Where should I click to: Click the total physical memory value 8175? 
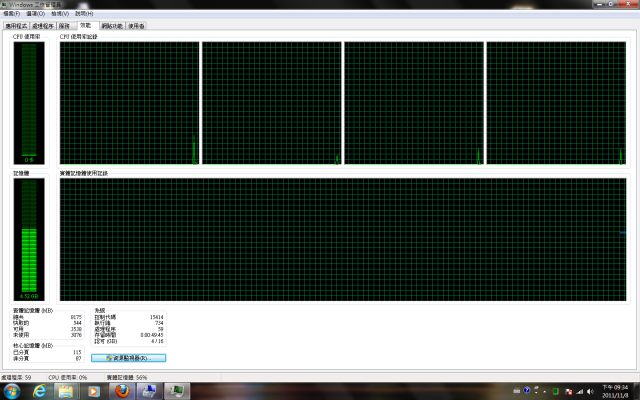76,317
